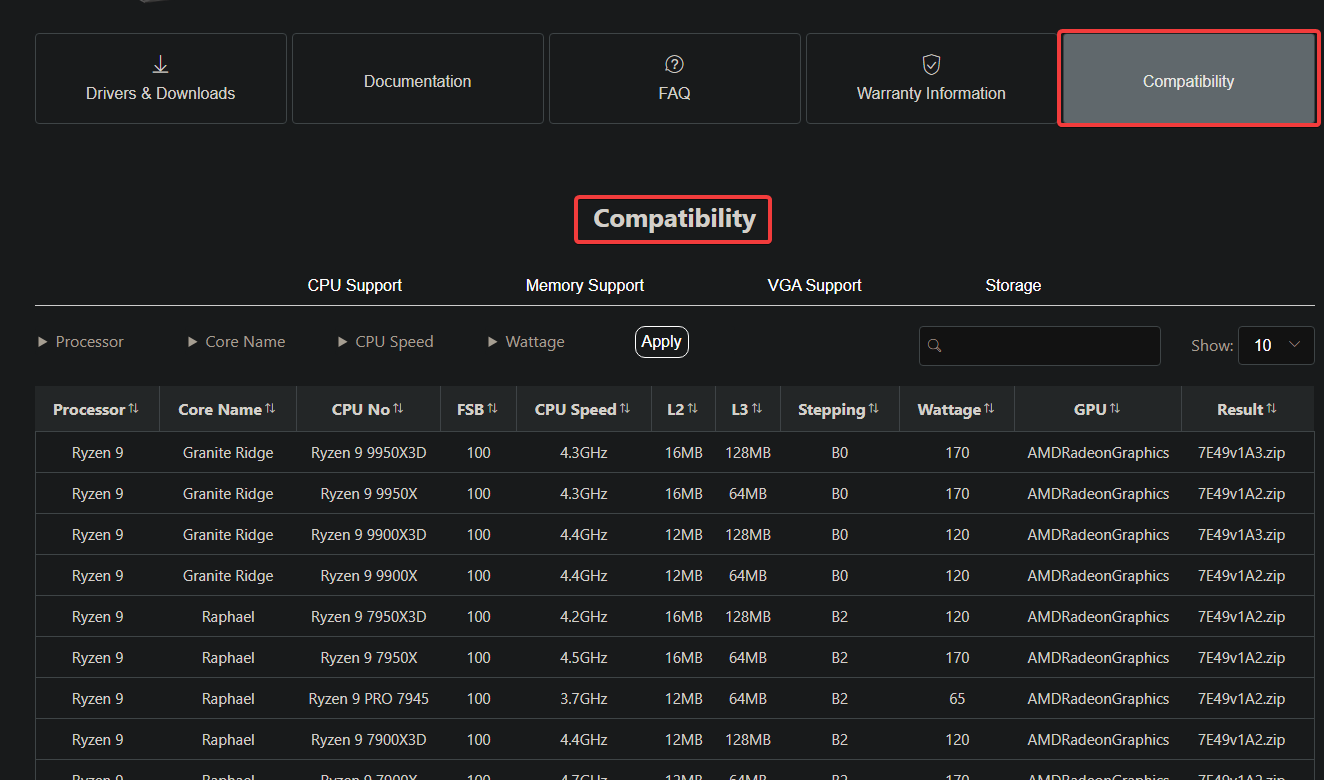The height and width of the screenshot is (780, 1324).
Task: Sort table by CPU Speed column
Action: (x=584, y=409)
